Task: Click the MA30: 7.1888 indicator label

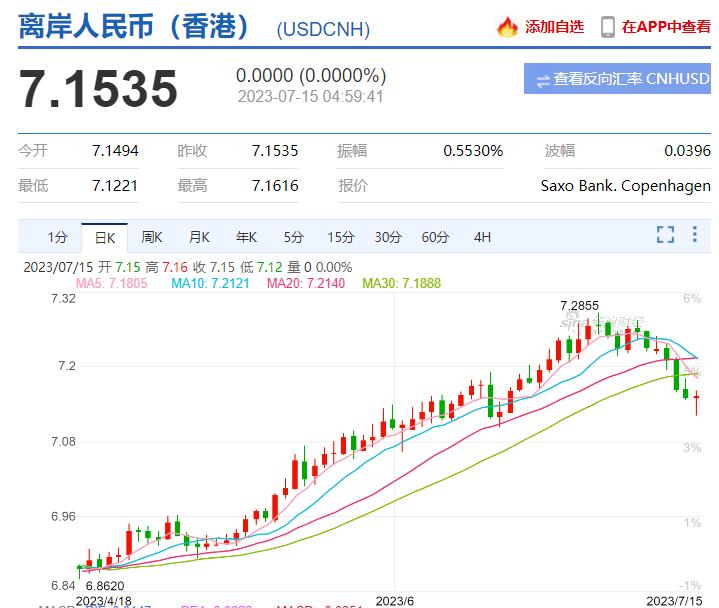Action: 402,283
